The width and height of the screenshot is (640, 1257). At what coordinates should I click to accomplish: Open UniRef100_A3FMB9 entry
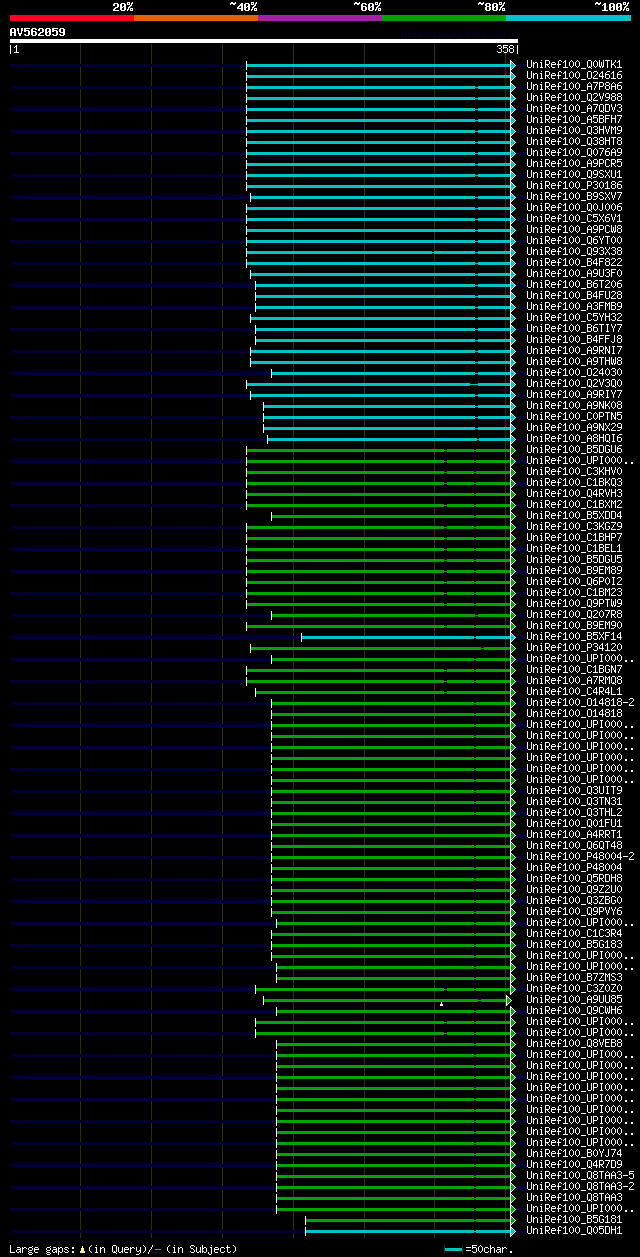574,306
